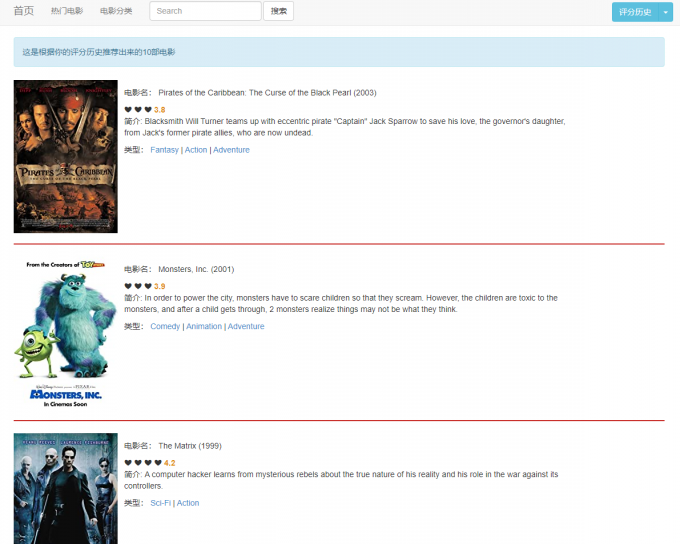Select the Action genre under Pirates
The image size is (680, 544).
pyautogui.click(x=196, y=150)
